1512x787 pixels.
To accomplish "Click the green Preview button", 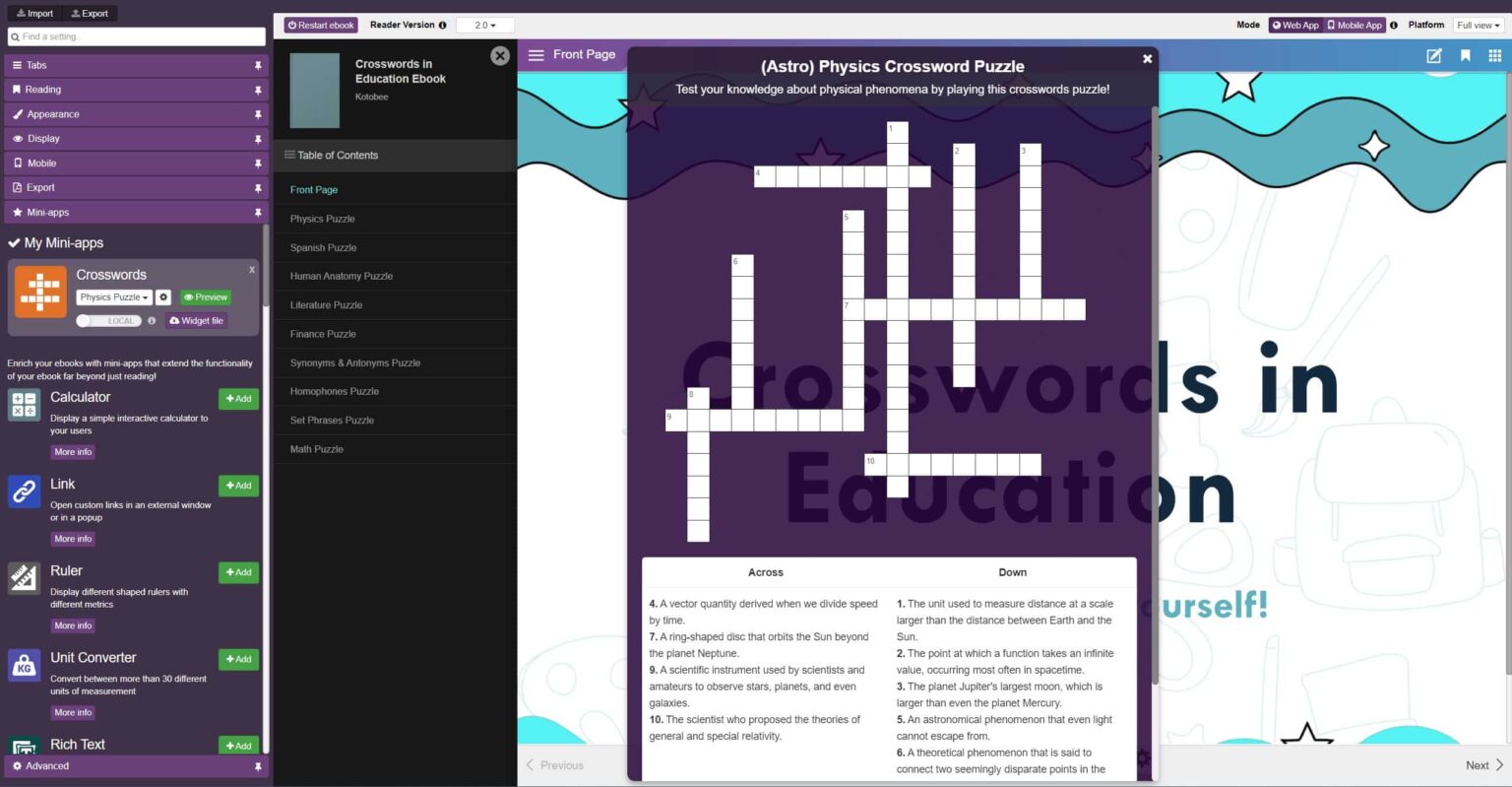I will click(x=205, y=296).
